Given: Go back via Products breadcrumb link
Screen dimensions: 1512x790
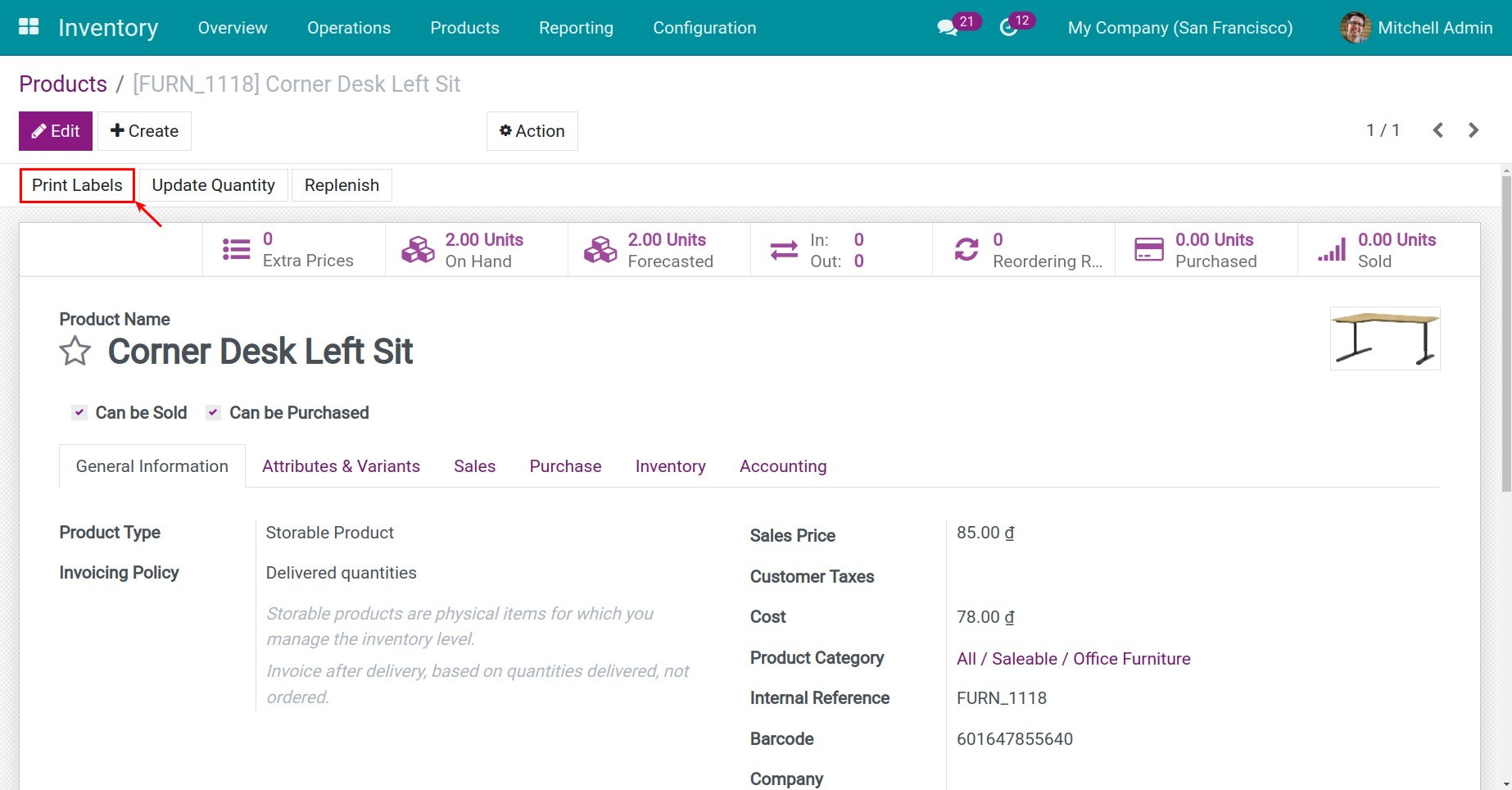Looking at the screenshot, I should click(63, 84).
